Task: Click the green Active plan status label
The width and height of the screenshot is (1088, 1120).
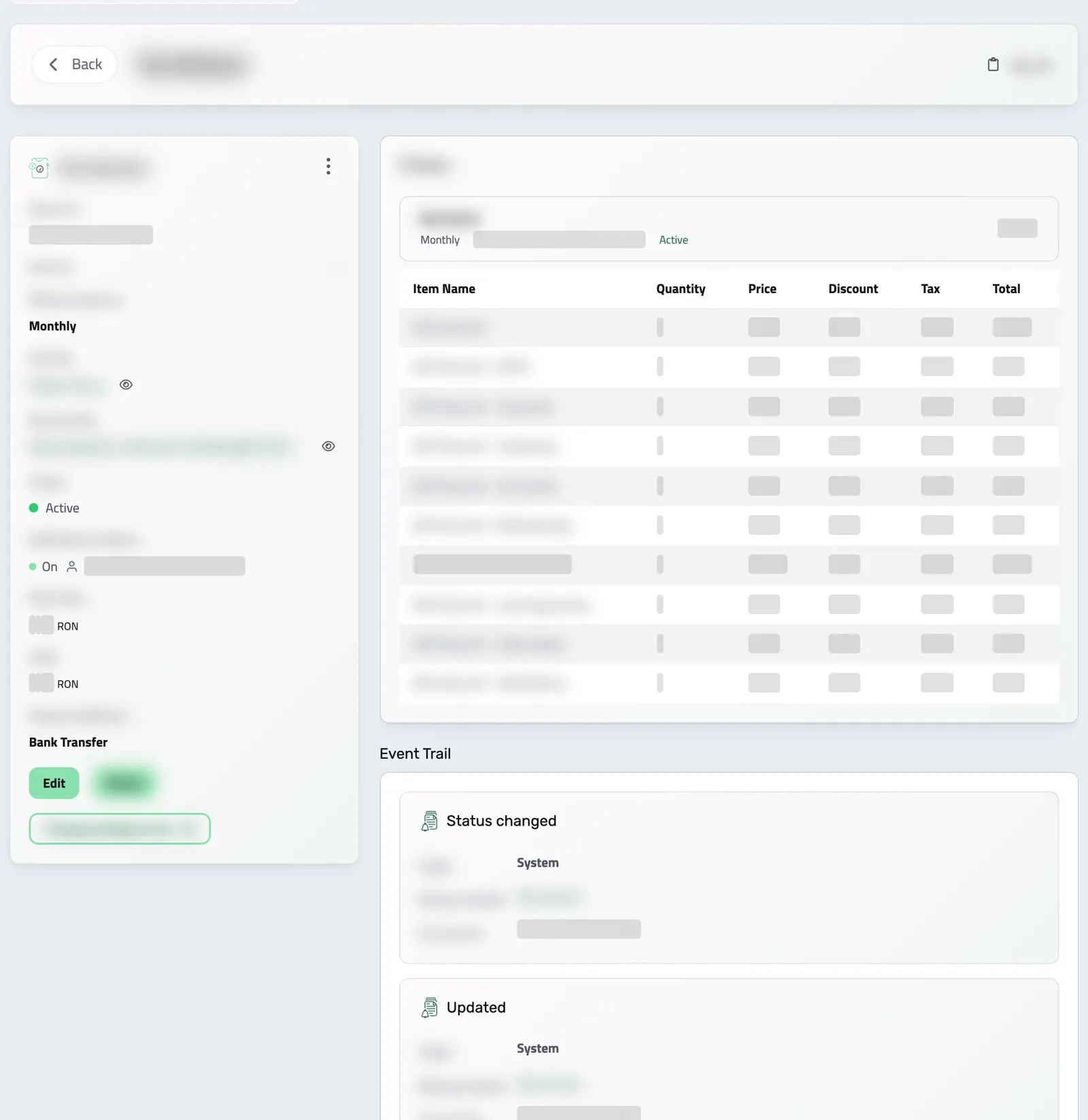Action: point(673,240)
